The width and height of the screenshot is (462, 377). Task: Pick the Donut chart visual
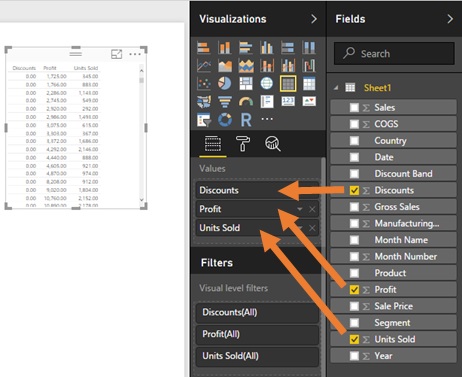pyautogui.click(x=225, y=119)
